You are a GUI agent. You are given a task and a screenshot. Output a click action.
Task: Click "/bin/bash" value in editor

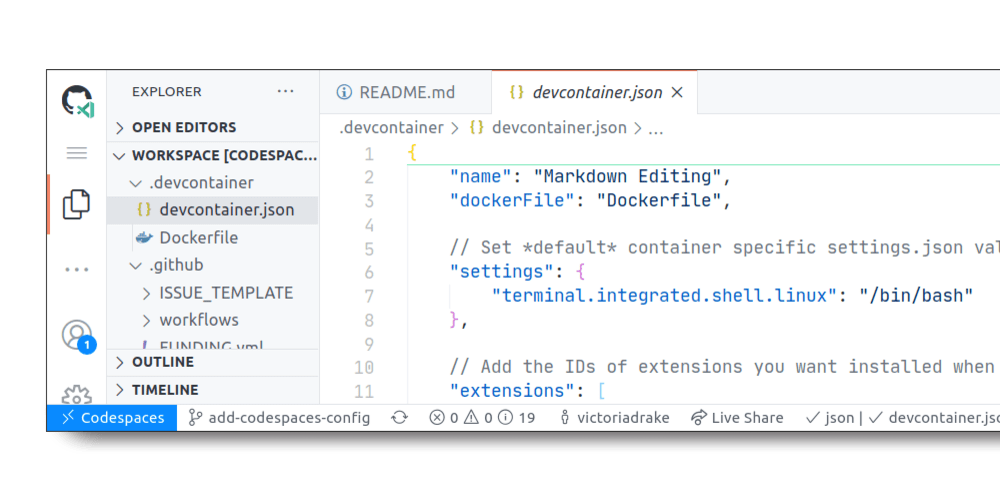coord(916,296)
